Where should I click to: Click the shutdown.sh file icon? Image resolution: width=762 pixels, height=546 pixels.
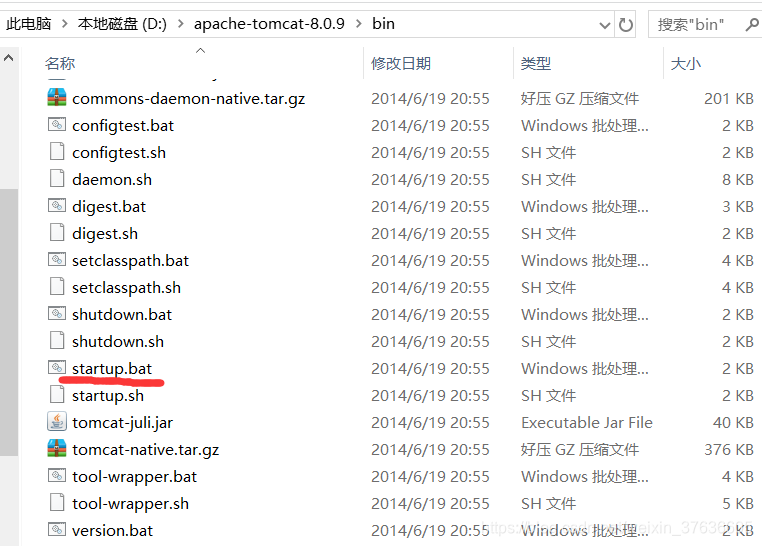(x=57, y=341)
